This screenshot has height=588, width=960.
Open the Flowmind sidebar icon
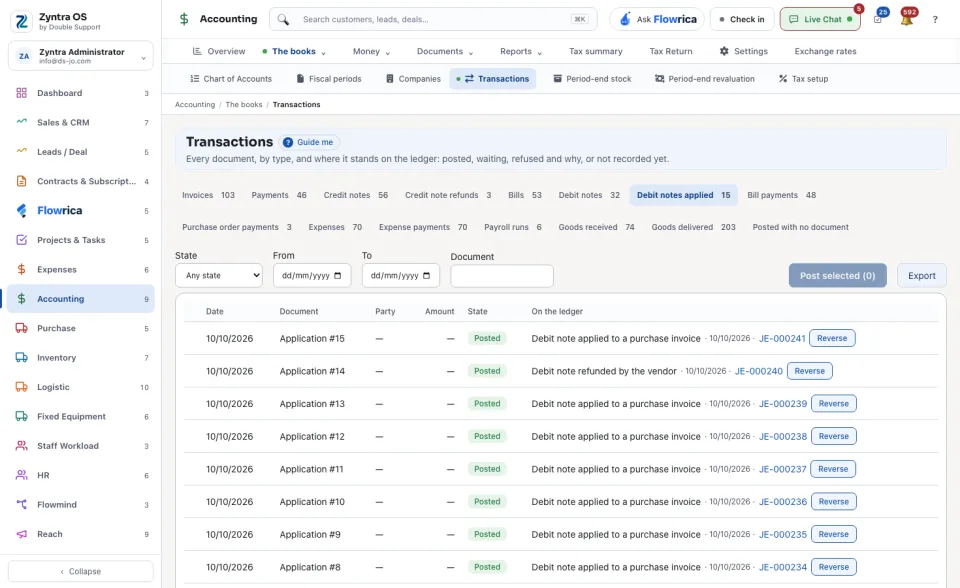pos(21,505)
